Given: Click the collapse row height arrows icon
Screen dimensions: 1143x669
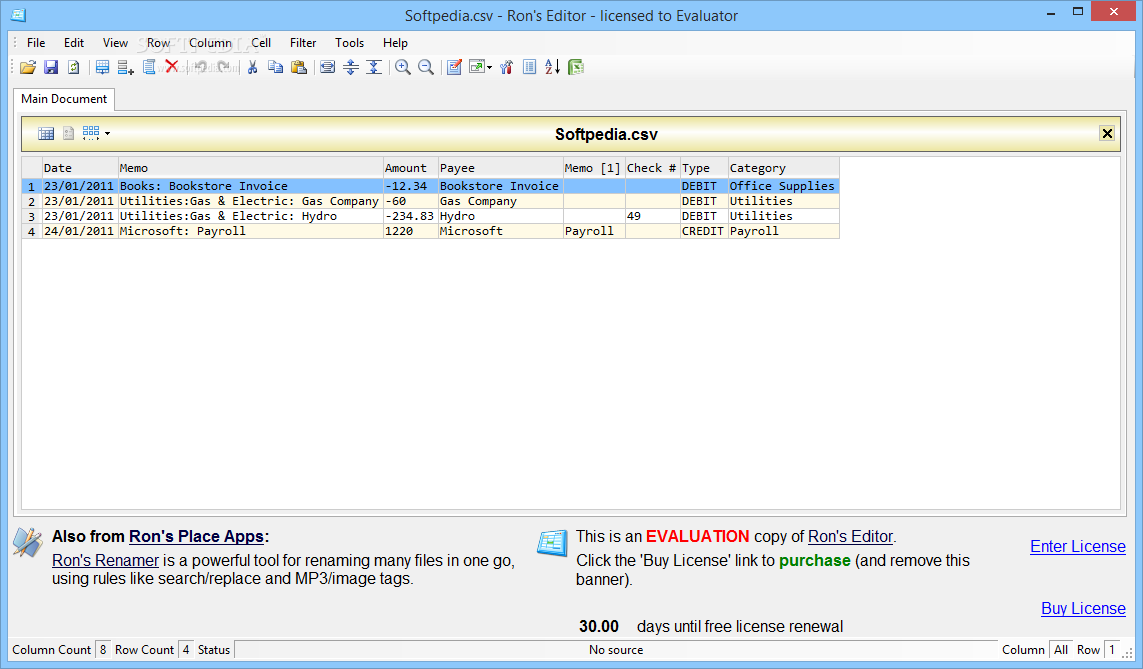Looking at the screenshot, I should click(374, 67).
